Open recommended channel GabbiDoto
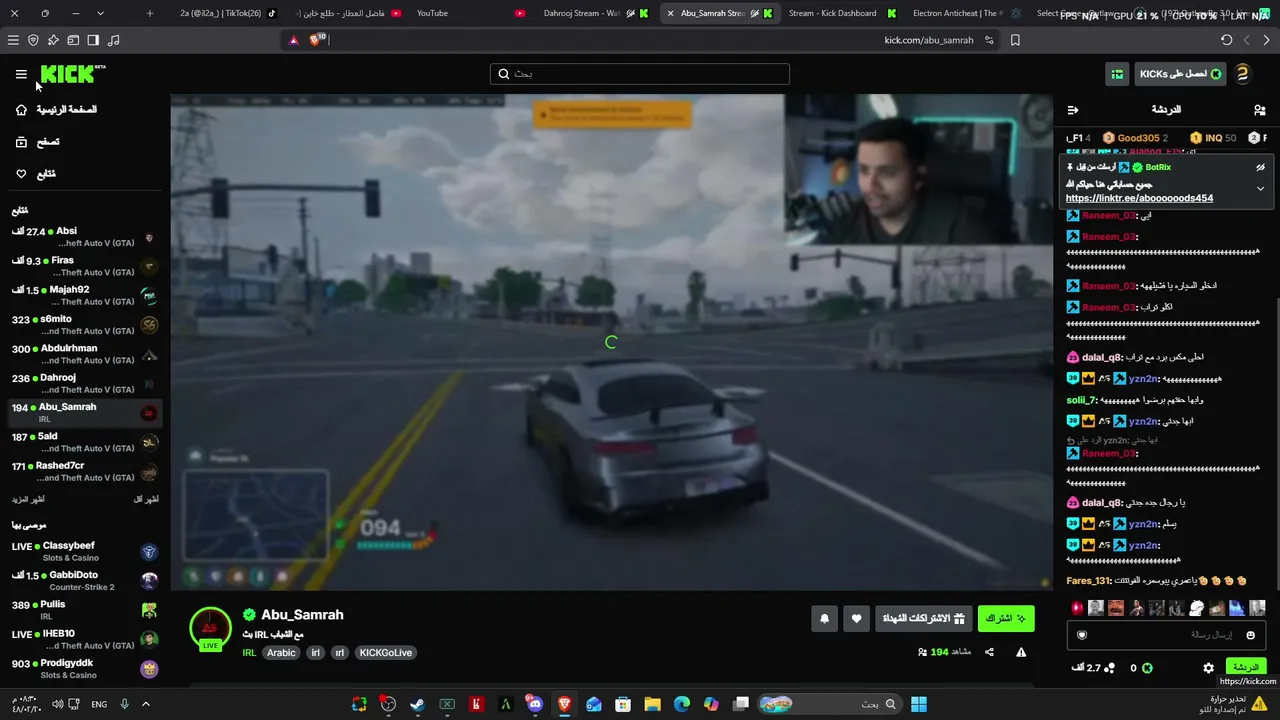 pyautogui.click(x=84, y=581)
